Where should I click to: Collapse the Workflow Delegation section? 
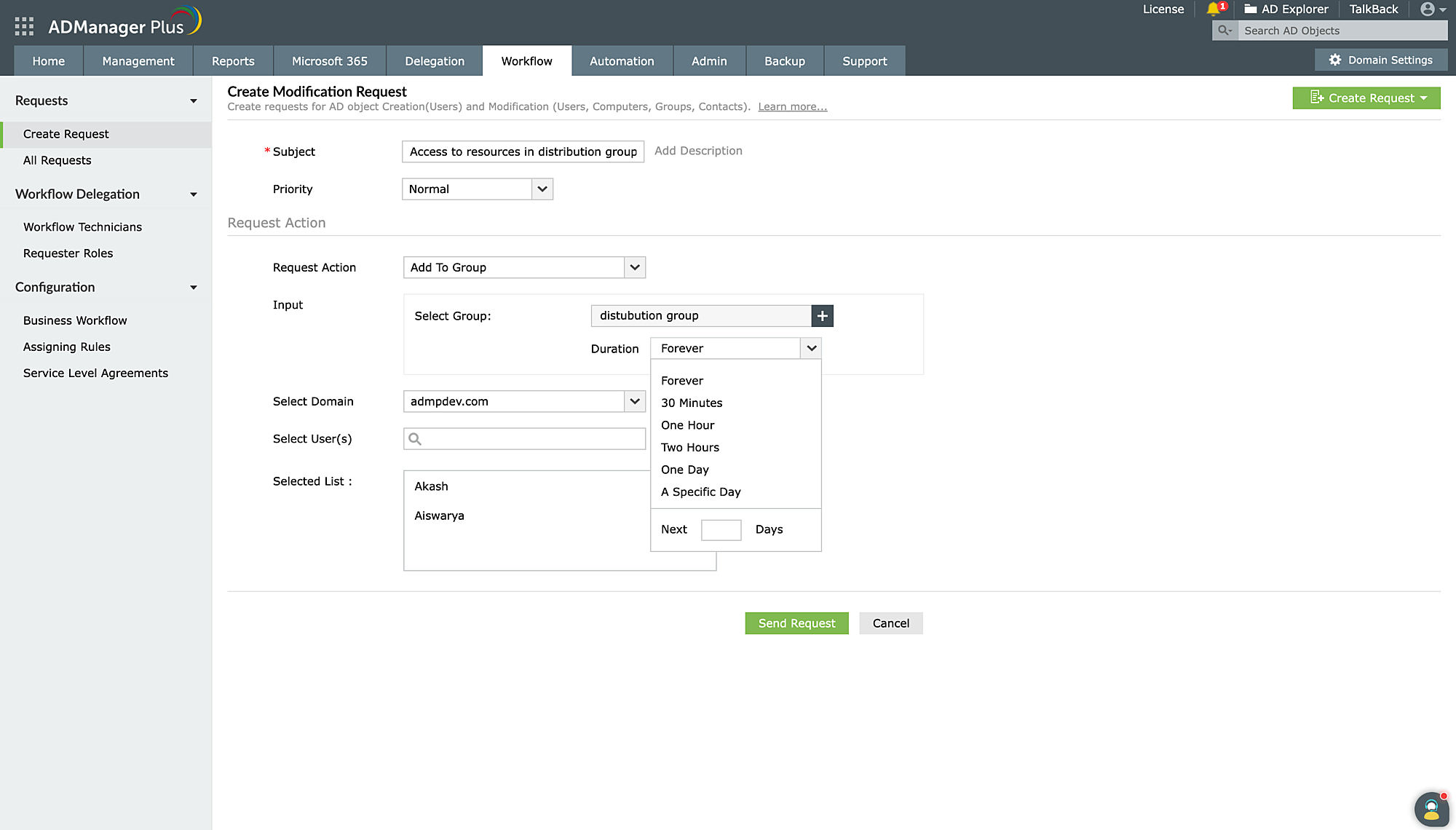(x=194, y=194)
